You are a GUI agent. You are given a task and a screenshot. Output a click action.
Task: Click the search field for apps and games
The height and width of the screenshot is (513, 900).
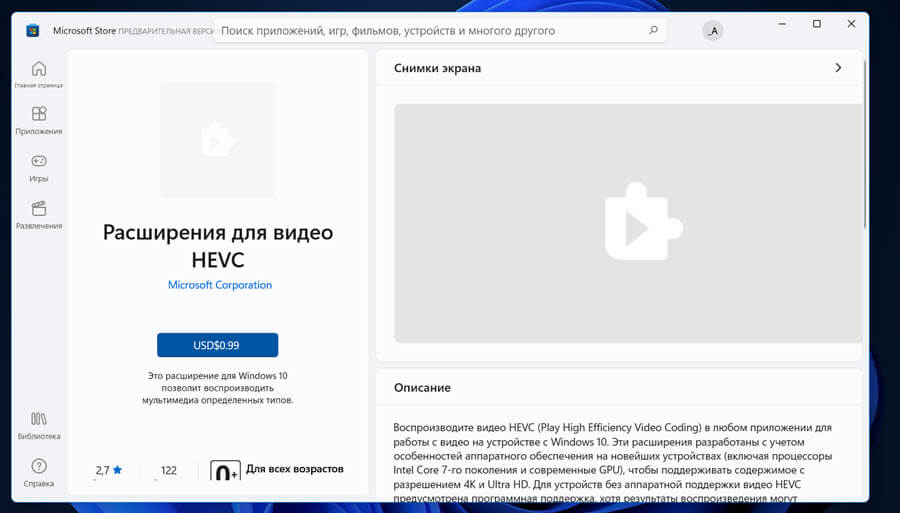pyautogui.click(x=440, y=30)
